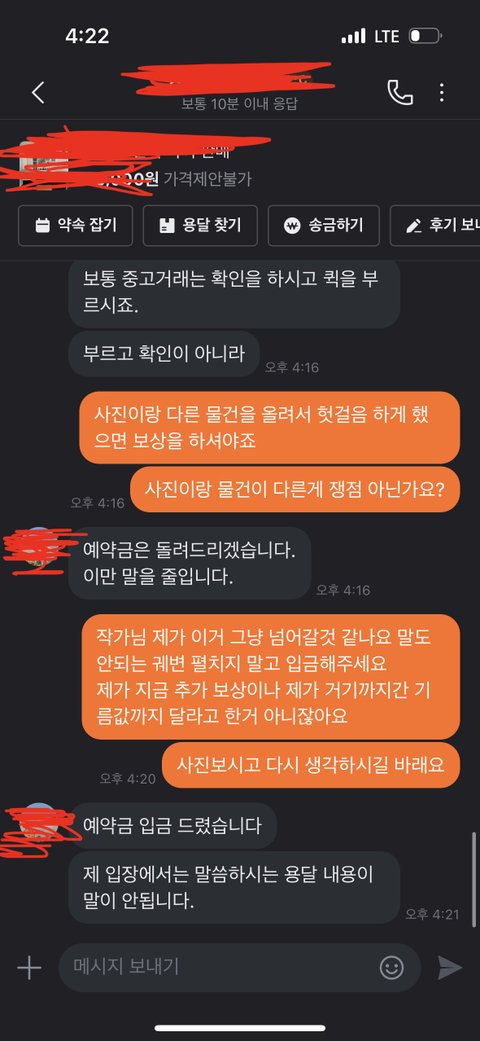
Task: Tap the 후기 보내기 button
Action: [x=435, y=226]
